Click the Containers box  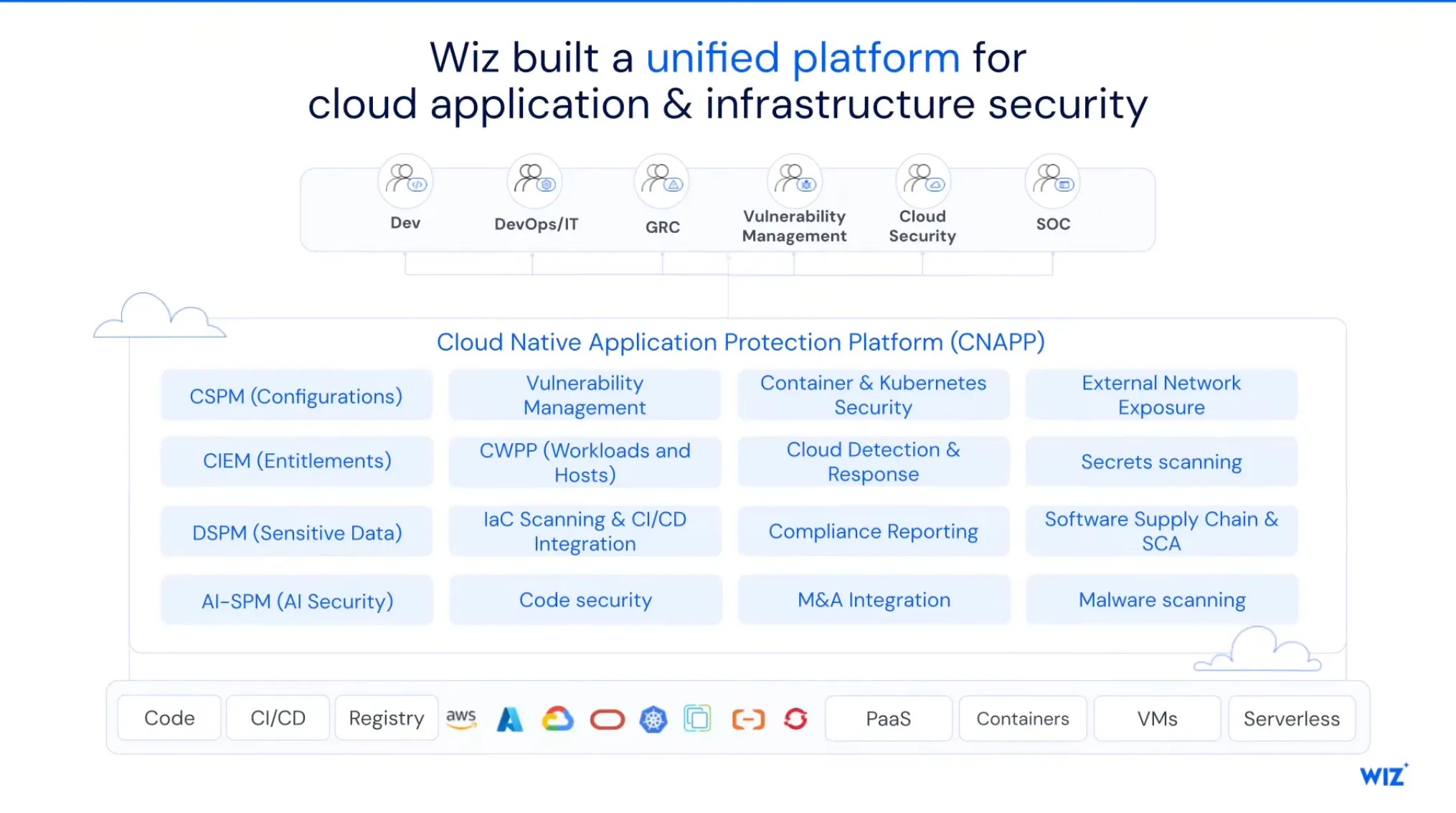click(x=1023, y=718)
